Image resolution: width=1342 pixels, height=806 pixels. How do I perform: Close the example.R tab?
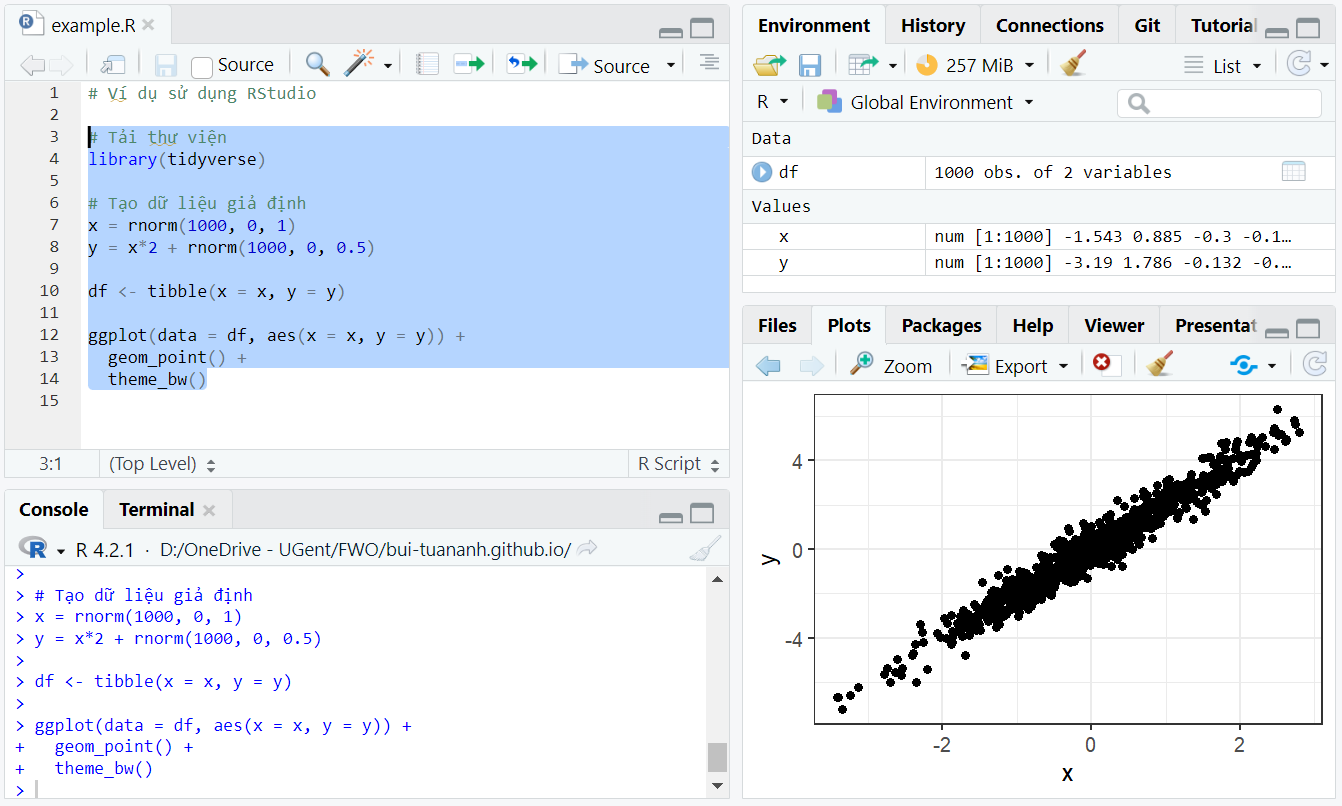pos(148,24)
